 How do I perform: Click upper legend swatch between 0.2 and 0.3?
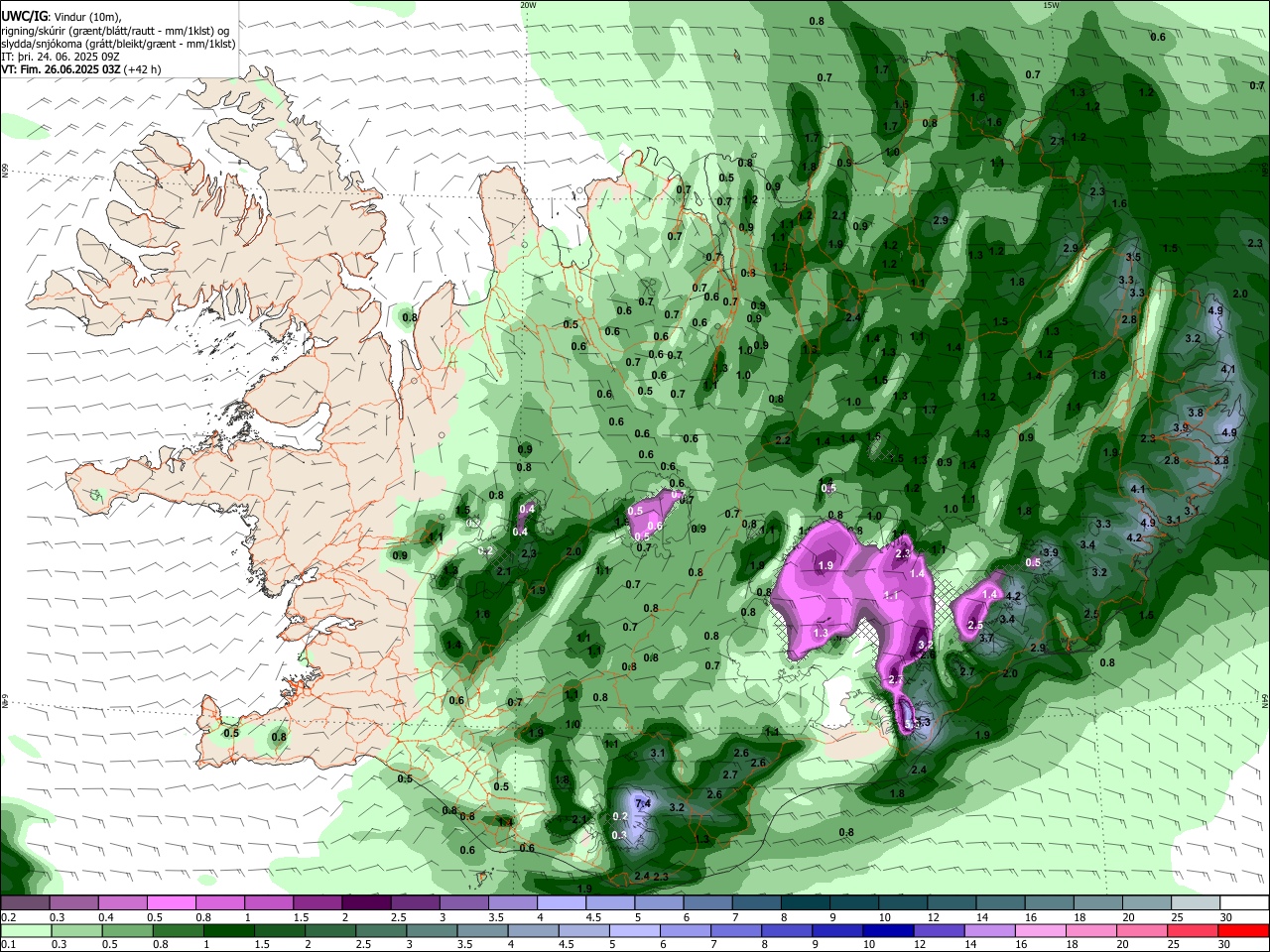[26, 903]
